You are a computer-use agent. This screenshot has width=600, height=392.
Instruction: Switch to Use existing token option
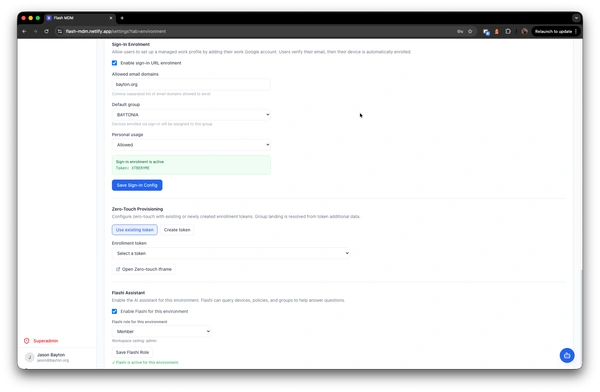(135, 230)
